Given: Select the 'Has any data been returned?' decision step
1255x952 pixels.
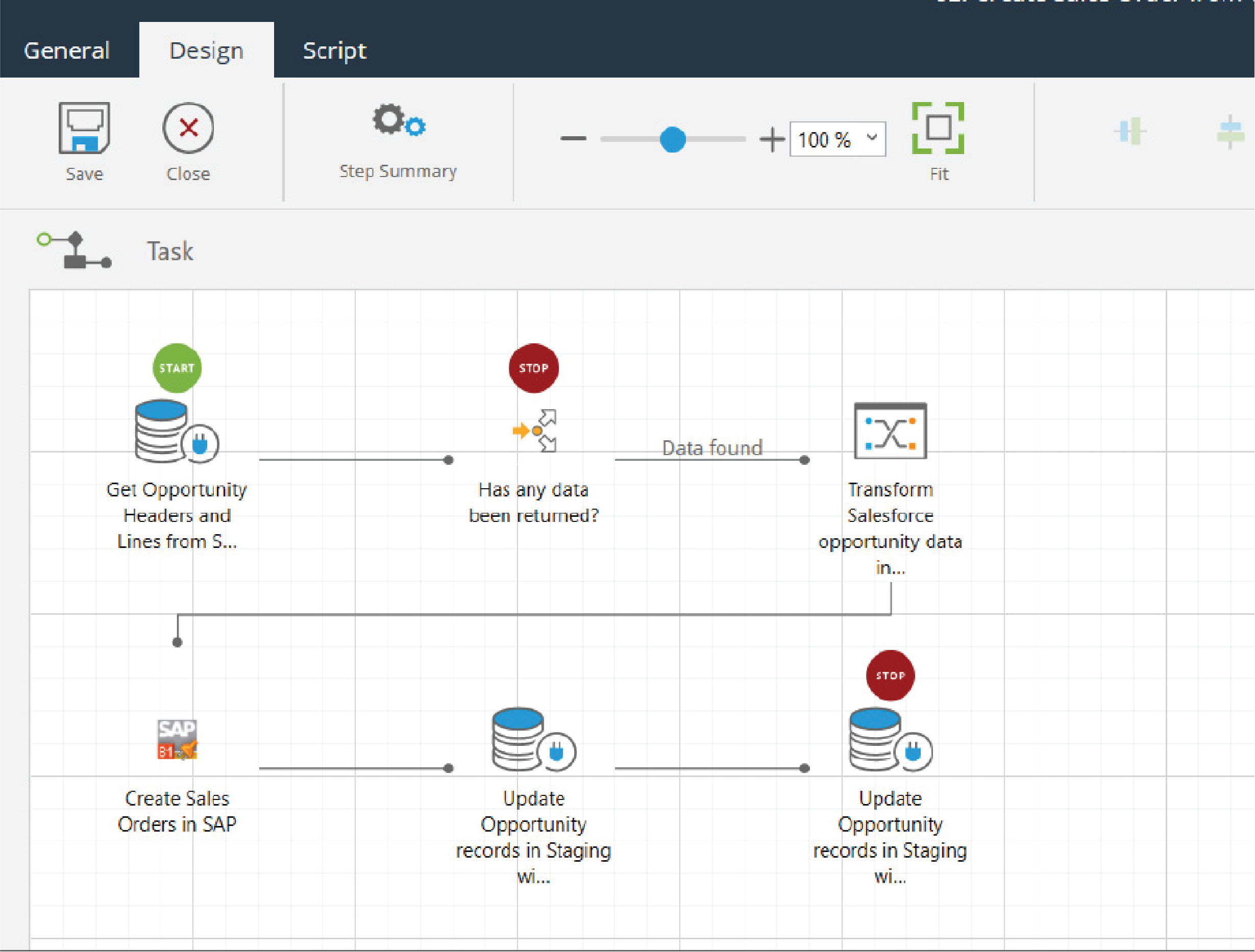Looking at the screenshot, I should click(534, 431).
